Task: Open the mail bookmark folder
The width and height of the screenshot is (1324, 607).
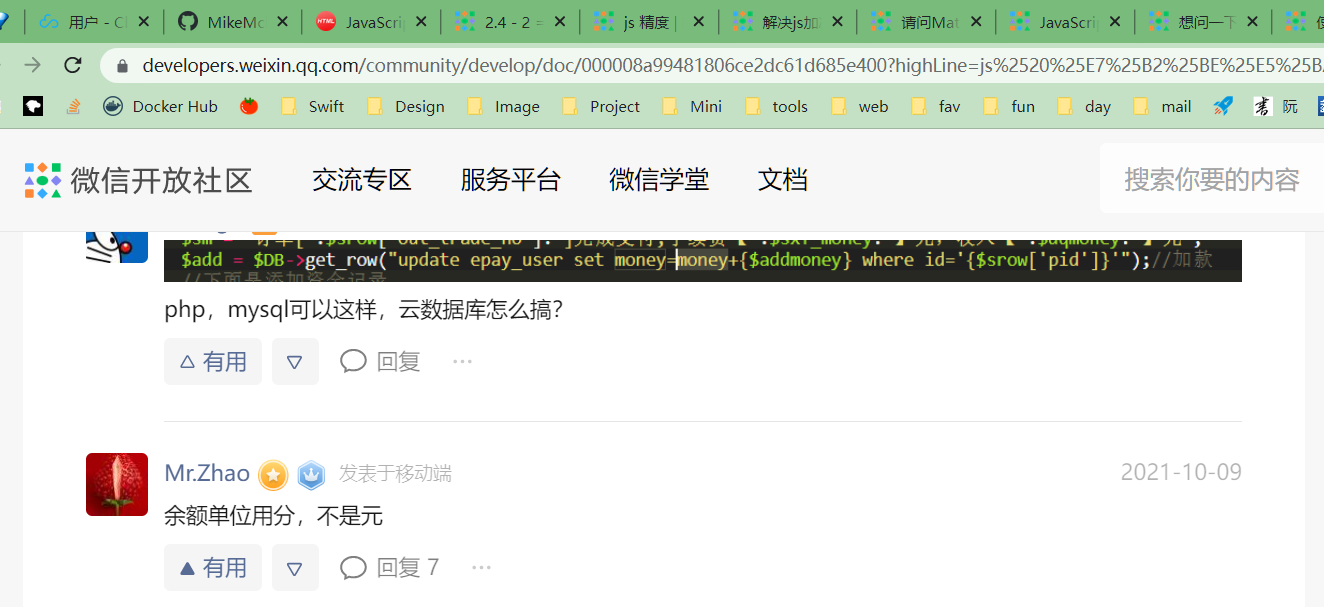Action: (x=1162, y=106)
